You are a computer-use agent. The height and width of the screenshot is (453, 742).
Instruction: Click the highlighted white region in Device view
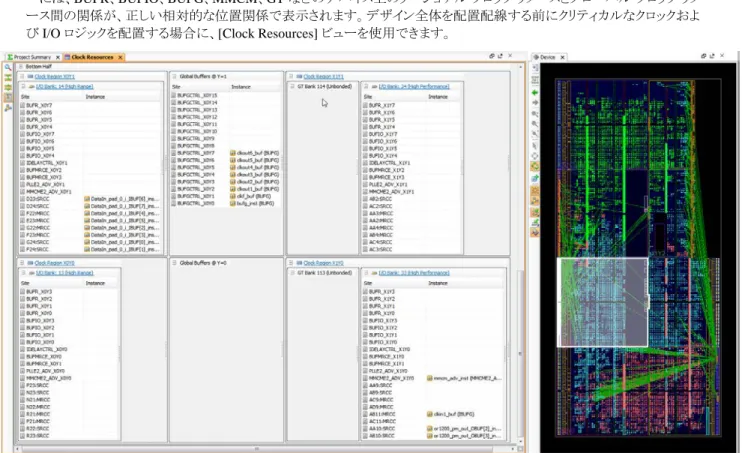point(603,302)
